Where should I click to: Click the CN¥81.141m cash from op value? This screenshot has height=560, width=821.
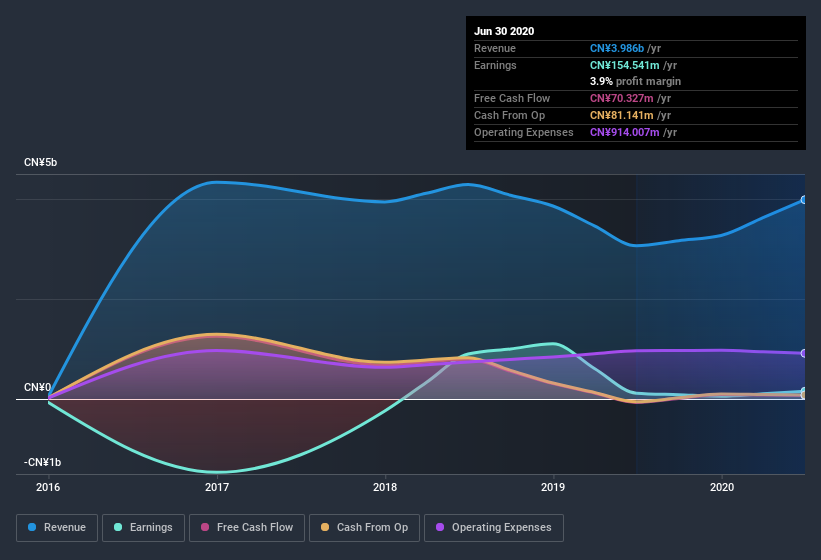(x=622, y=115)
